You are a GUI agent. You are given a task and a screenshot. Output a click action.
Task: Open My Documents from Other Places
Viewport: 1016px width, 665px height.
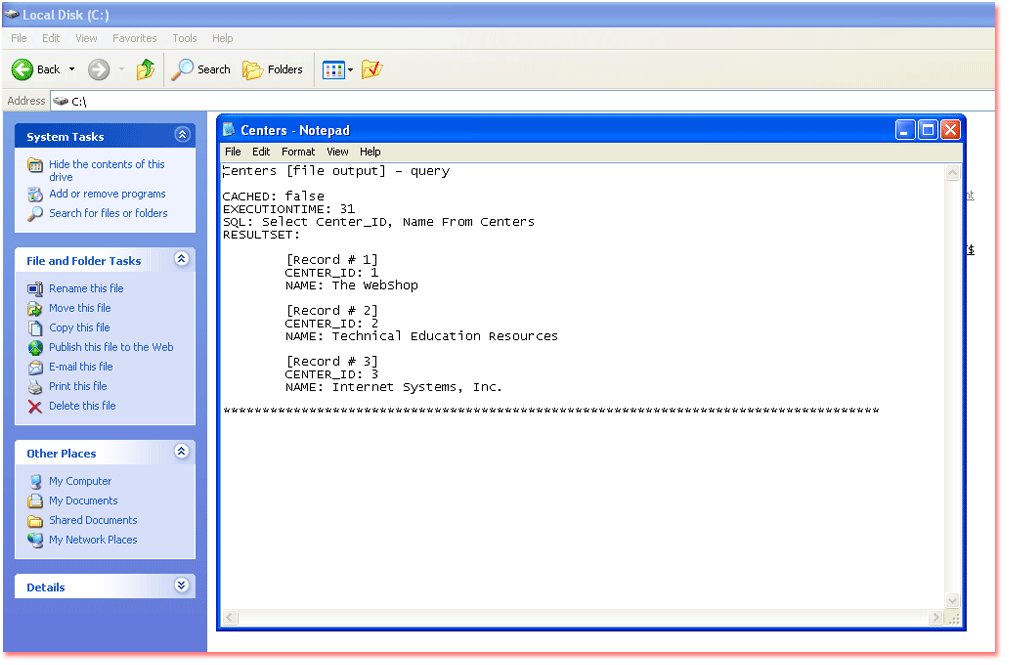(x=84, y=500)
